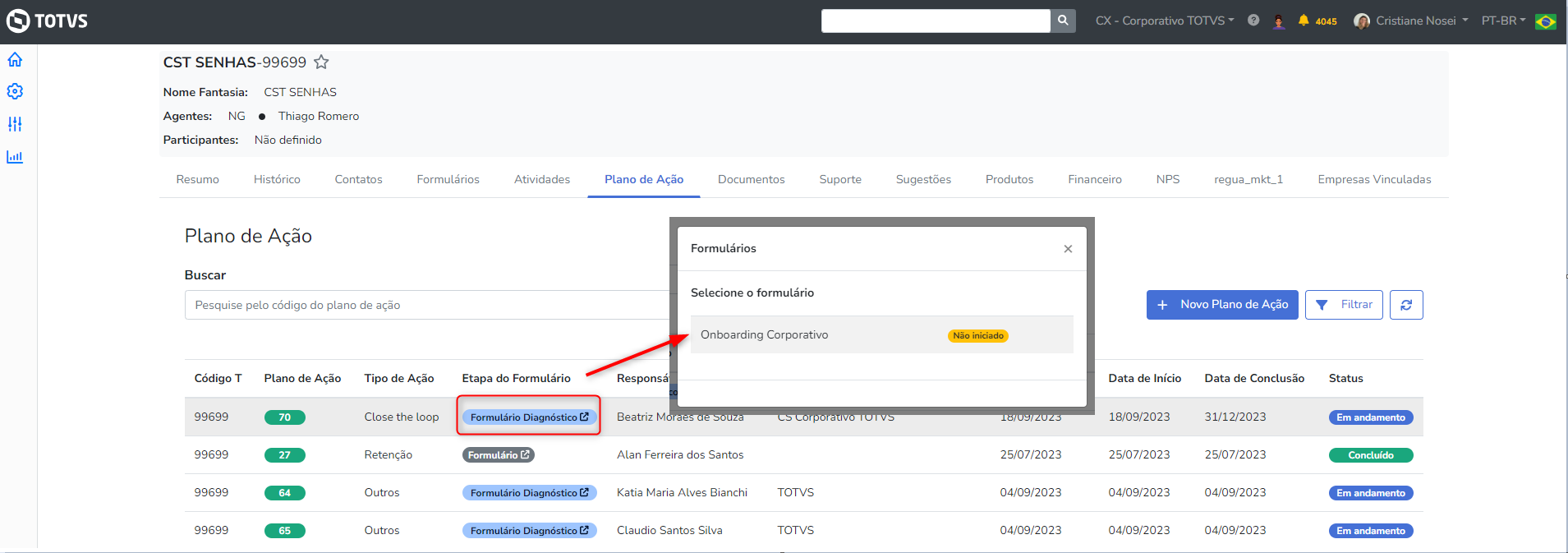Click Thiago Romero agent name
This screenshot has height=553, width=1568.
[319, 117]
